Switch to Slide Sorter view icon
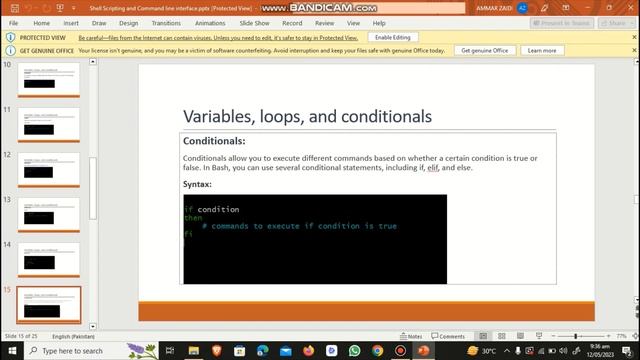 (502, 336)
